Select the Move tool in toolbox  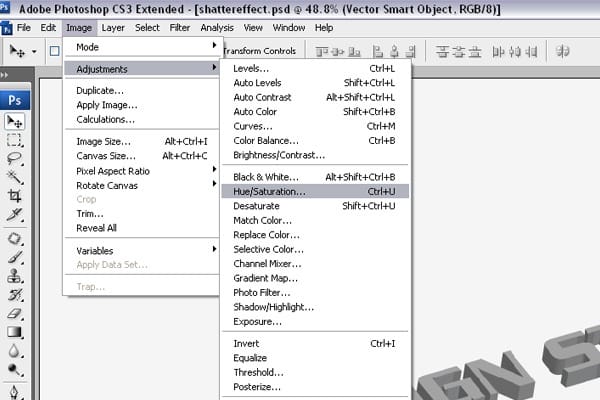[x=15, y=122]
